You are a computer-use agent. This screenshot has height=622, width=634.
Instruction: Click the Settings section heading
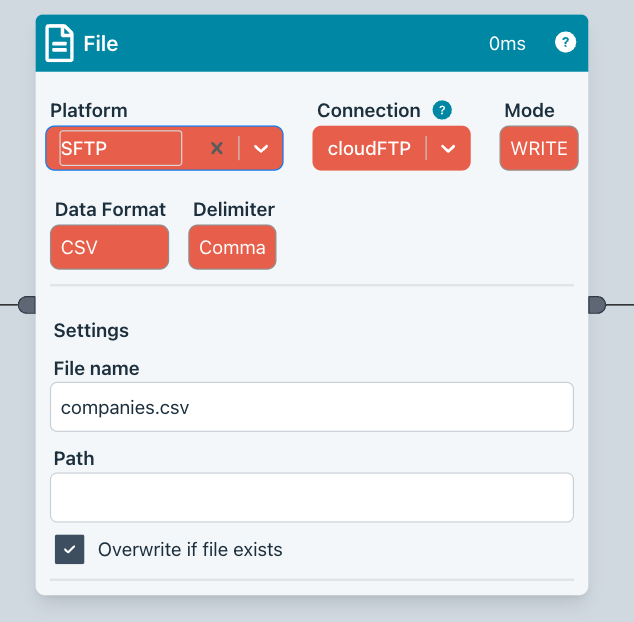pos(91,330)
